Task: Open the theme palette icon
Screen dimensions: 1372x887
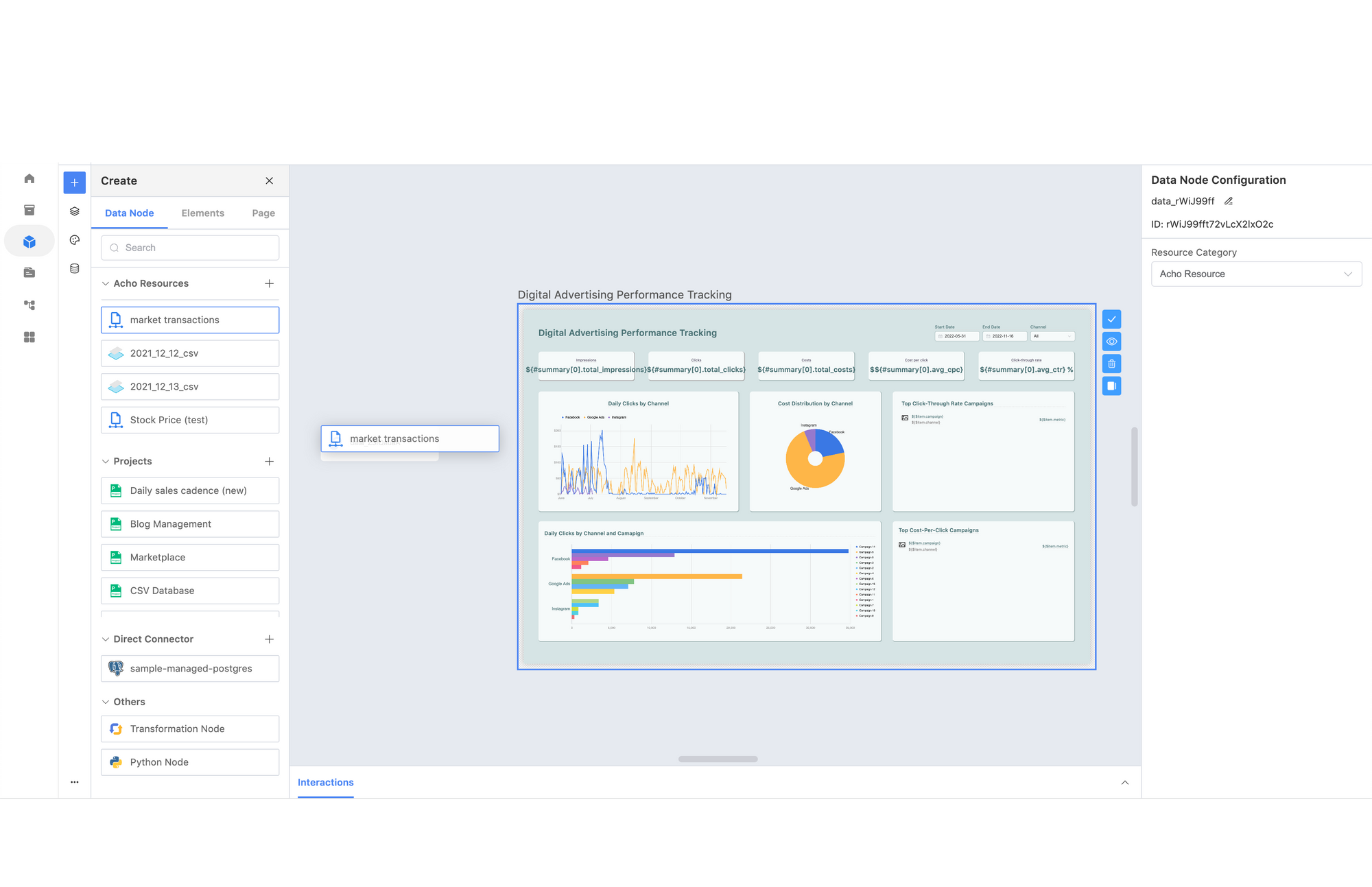Action: pos(75,240)
